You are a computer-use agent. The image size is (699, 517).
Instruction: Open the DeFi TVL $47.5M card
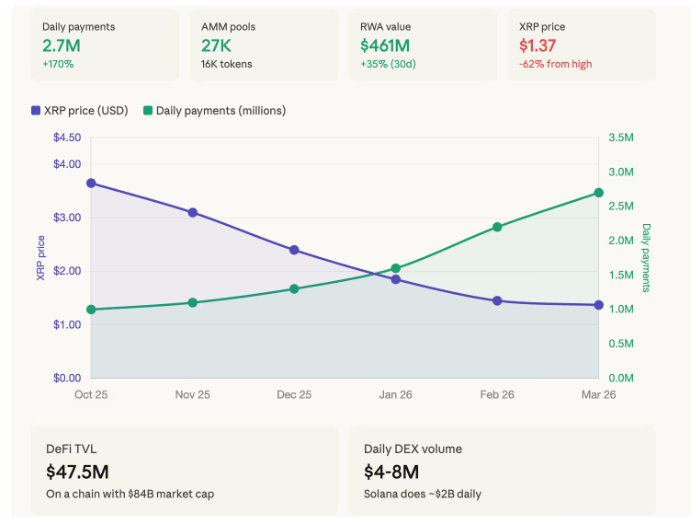pyautogui.click(x=185, y=471)
